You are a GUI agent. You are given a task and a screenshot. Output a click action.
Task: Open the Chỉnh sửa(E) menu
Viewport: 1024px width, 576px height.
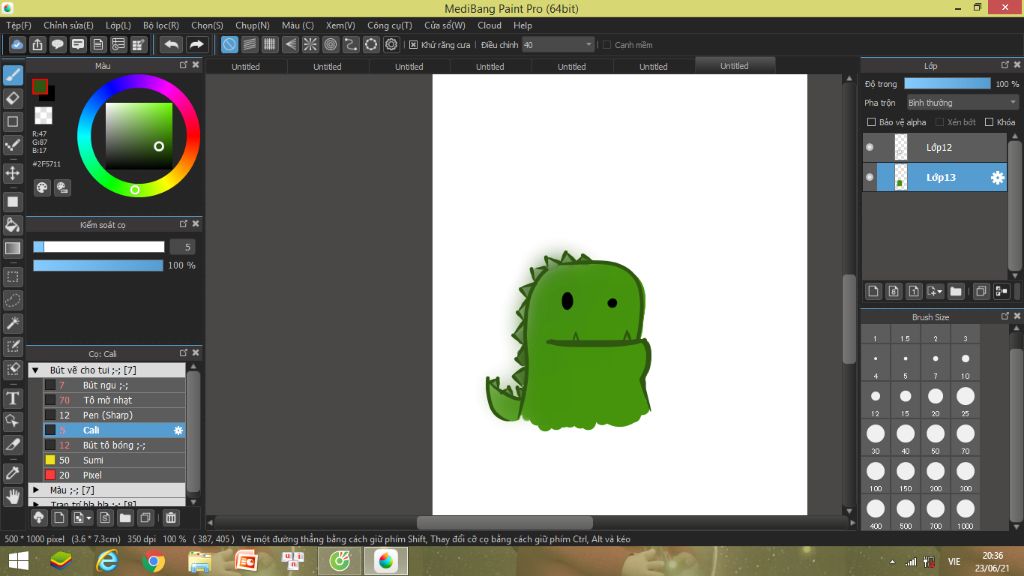coord(69,25)
